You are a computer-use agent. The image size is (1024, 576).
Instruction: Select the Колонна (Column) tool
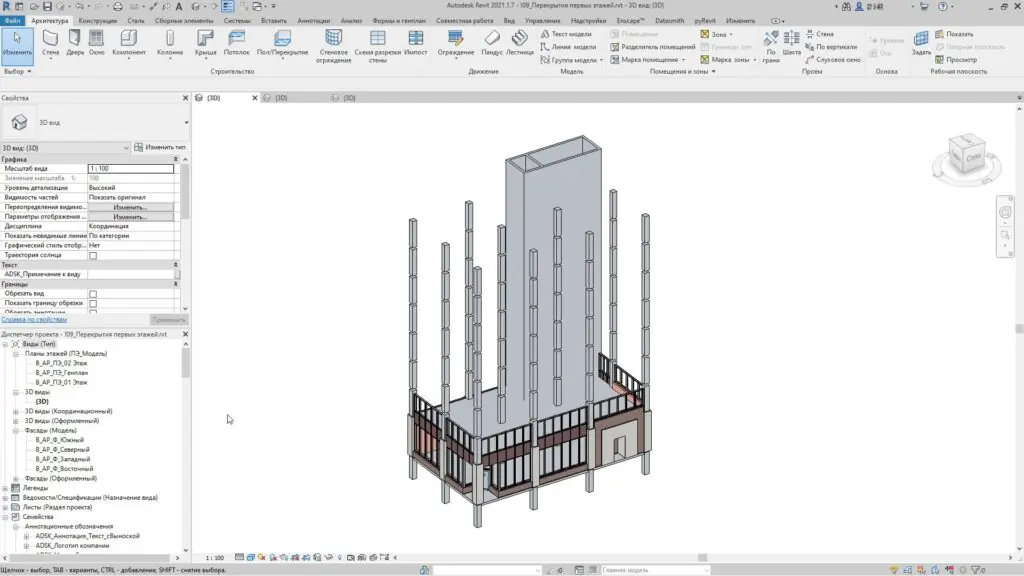click(x=170, y=40)
